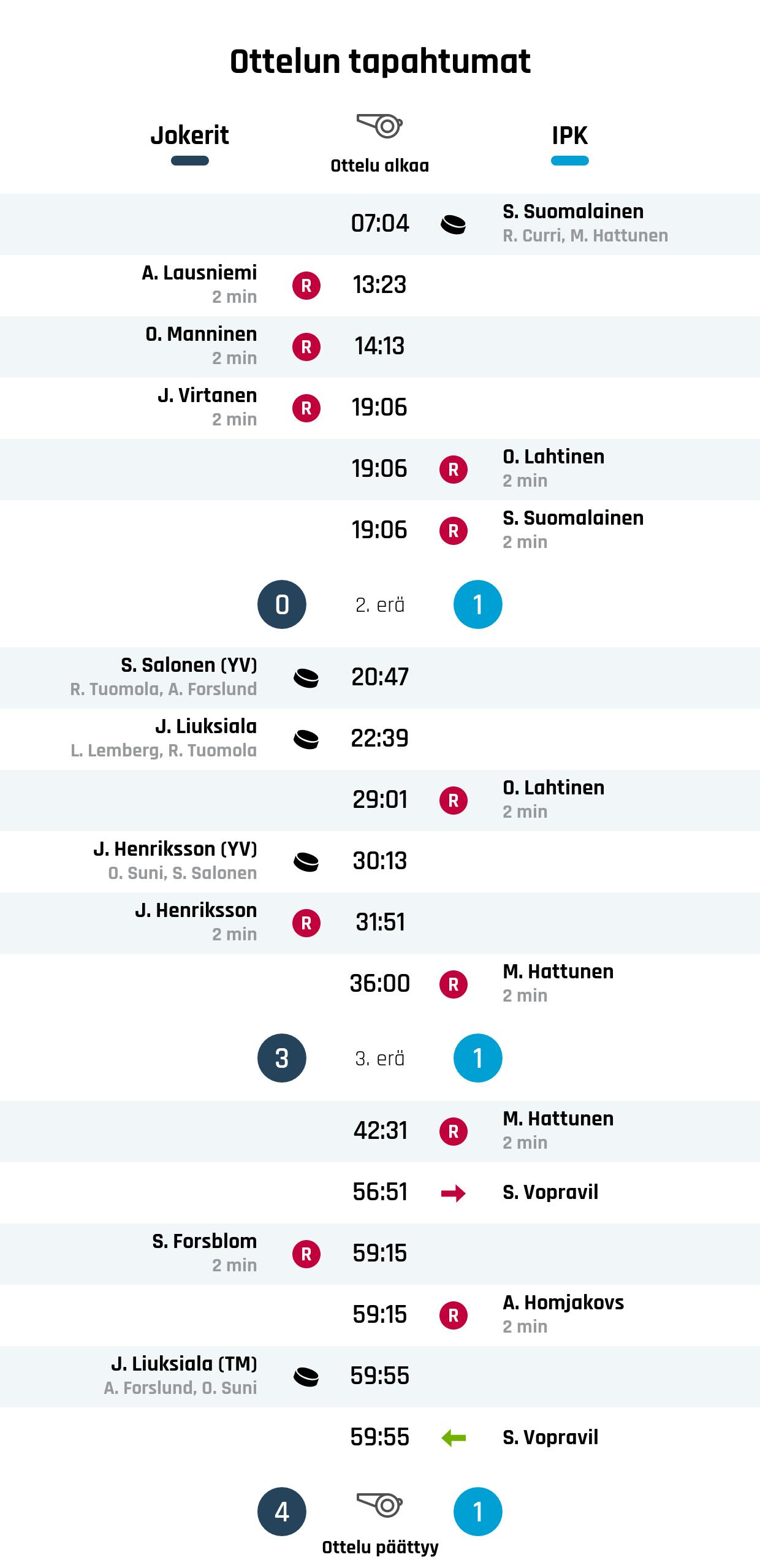Click the puck icon for J. Liuksiala (TM) goal

point(306,1377)
